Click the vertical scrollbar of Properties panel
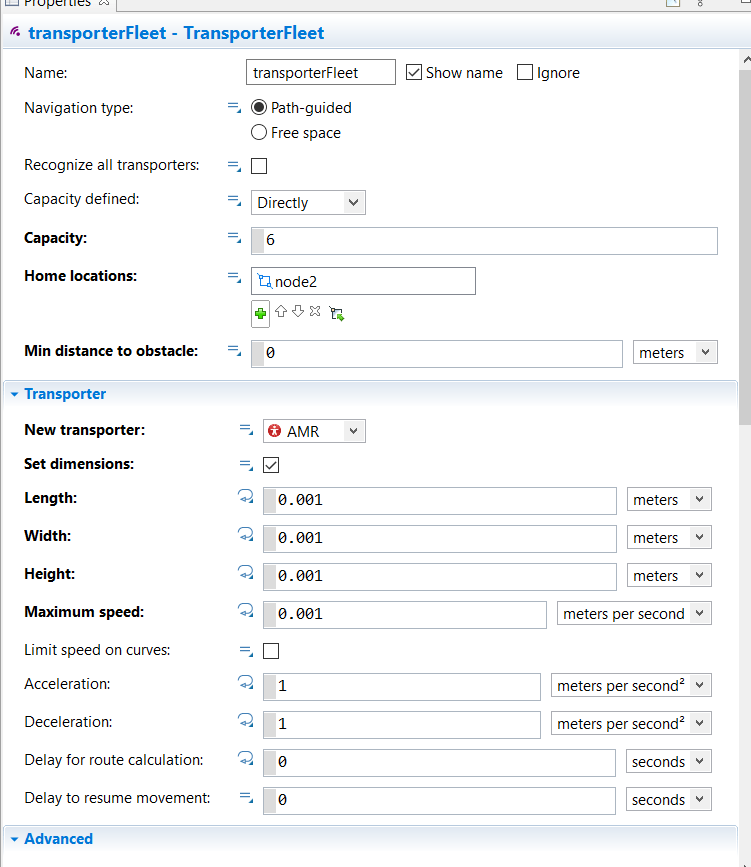Viewport: 751px width, 867px height. (745, 246)
